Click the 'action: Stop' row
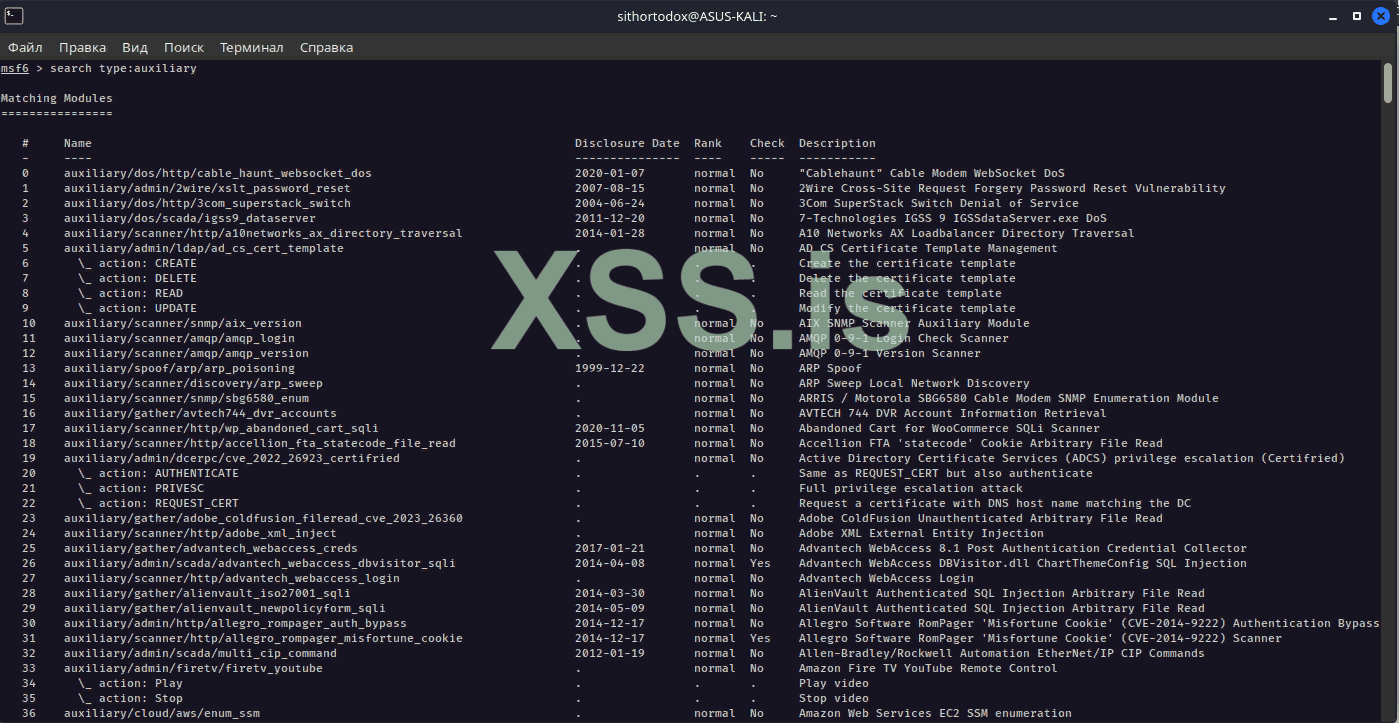Image resolution: width=1399 pixels, height=723 pixels. tap(130, 698)
